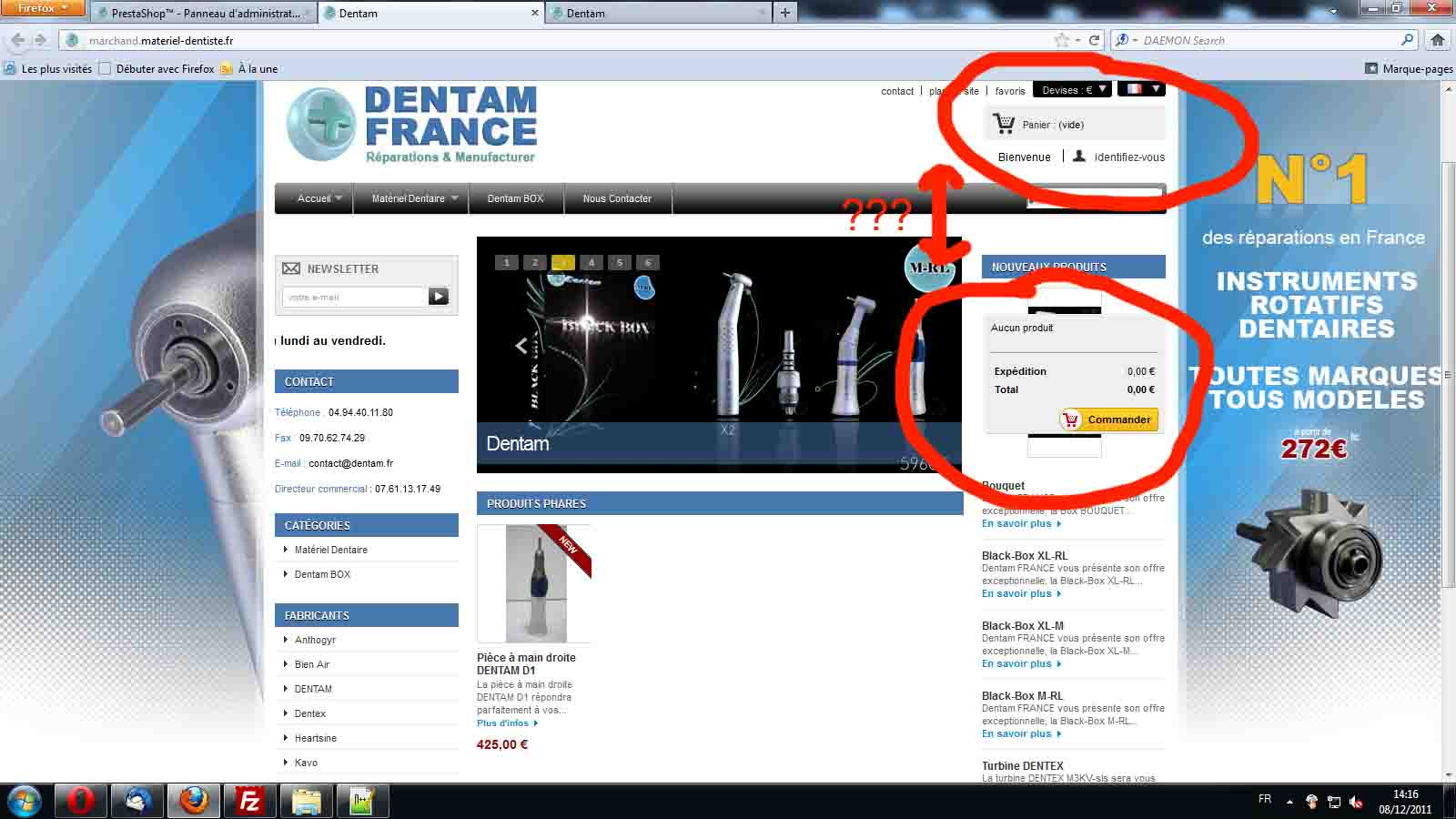Switch to the PrestaShop admin tab
Screen dimensions: 1456x819
tap(204, 13)
